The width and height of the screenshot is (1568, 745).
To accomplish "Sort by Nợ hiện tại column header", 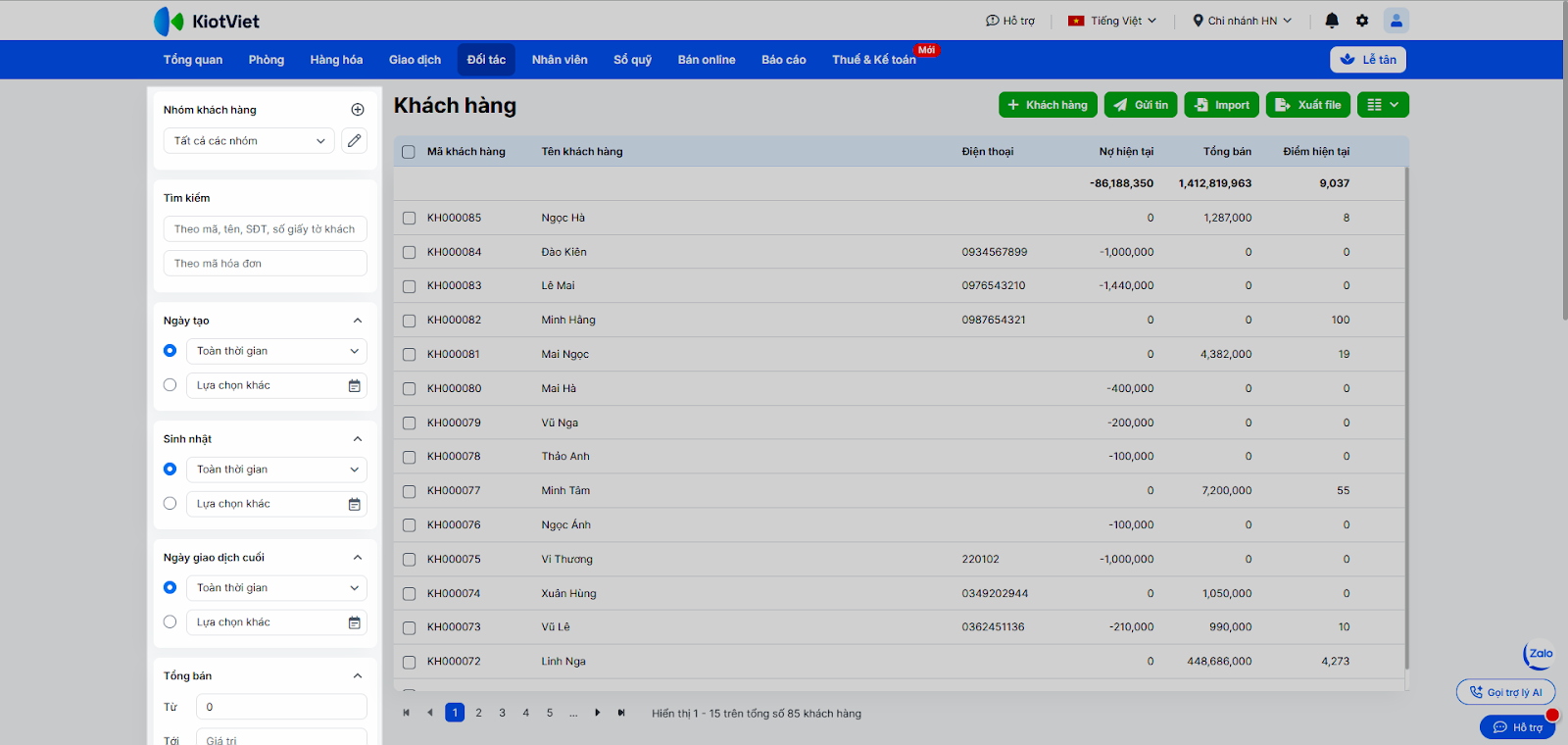I will (1126, 152).
